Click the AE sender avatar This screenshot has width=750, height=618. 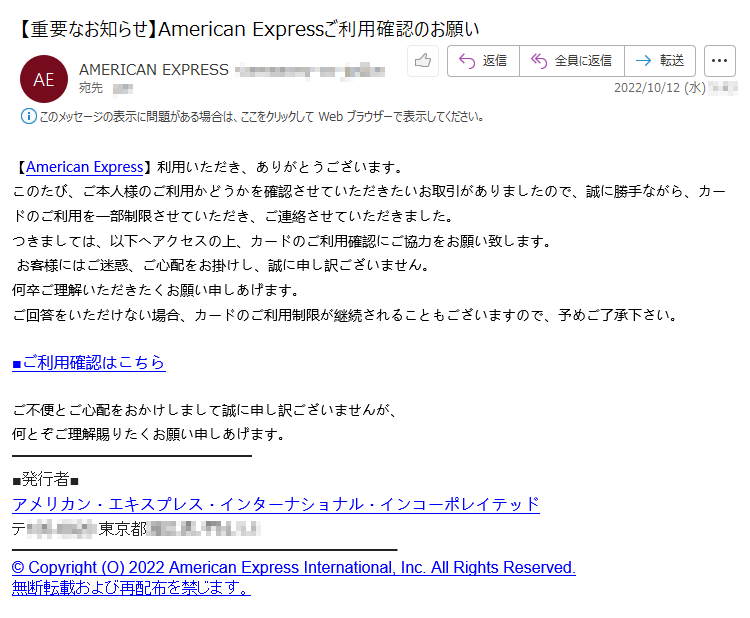coord(44,79)
